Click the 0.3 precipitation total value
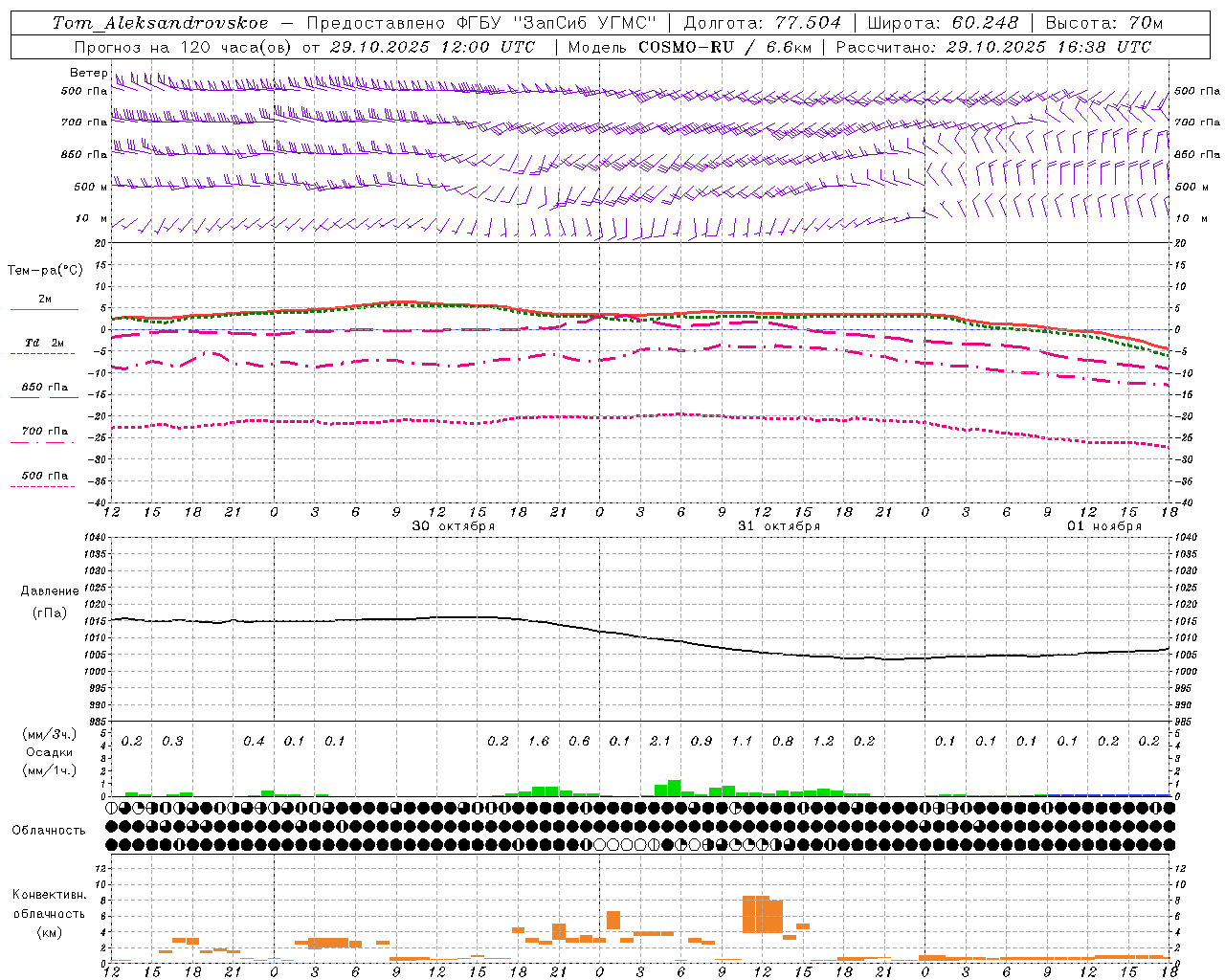The height and width of the screenshot is (980, 1225). click(x=172, y=742)
